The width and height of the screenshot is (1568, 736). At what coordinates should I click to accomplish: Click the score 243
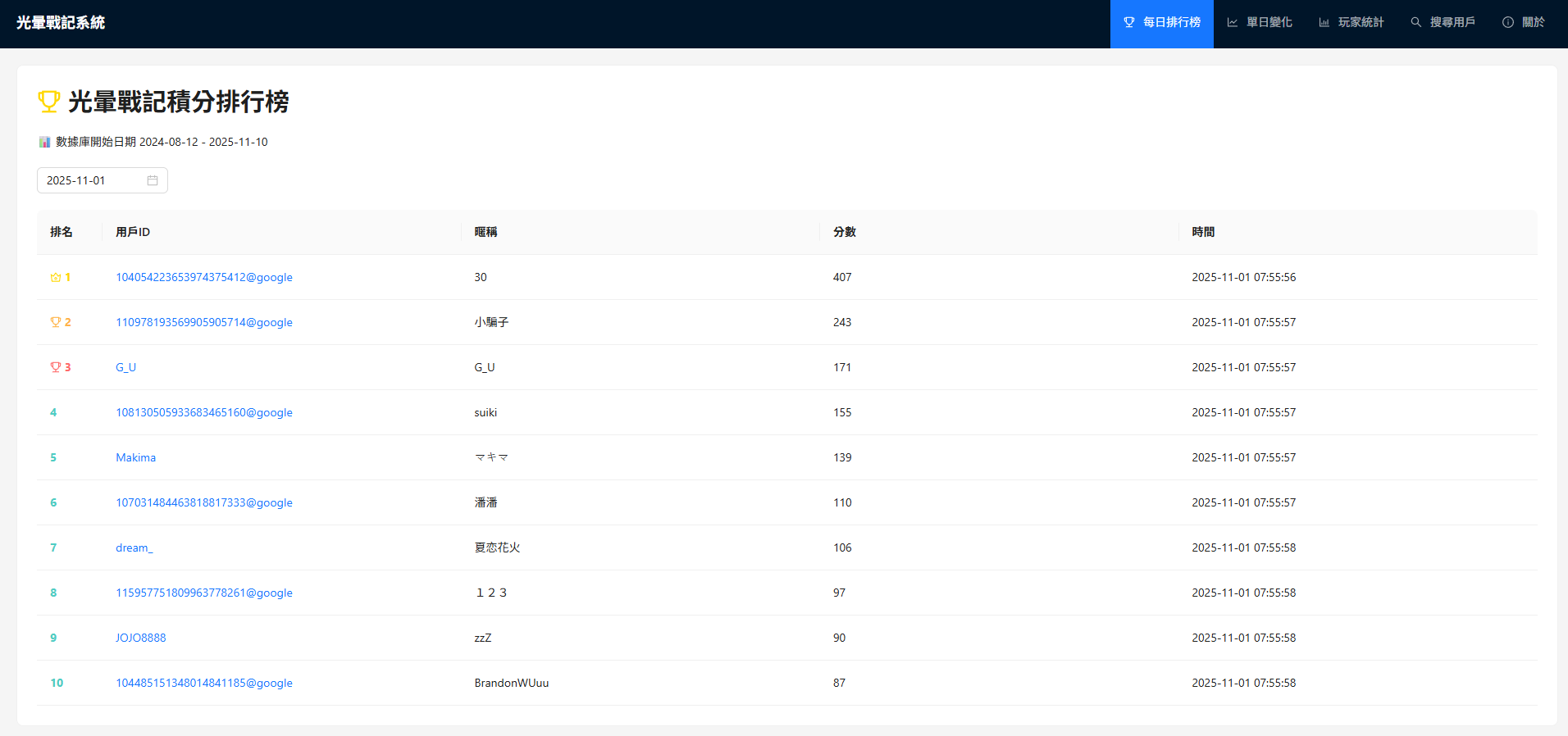click(842, 322)
